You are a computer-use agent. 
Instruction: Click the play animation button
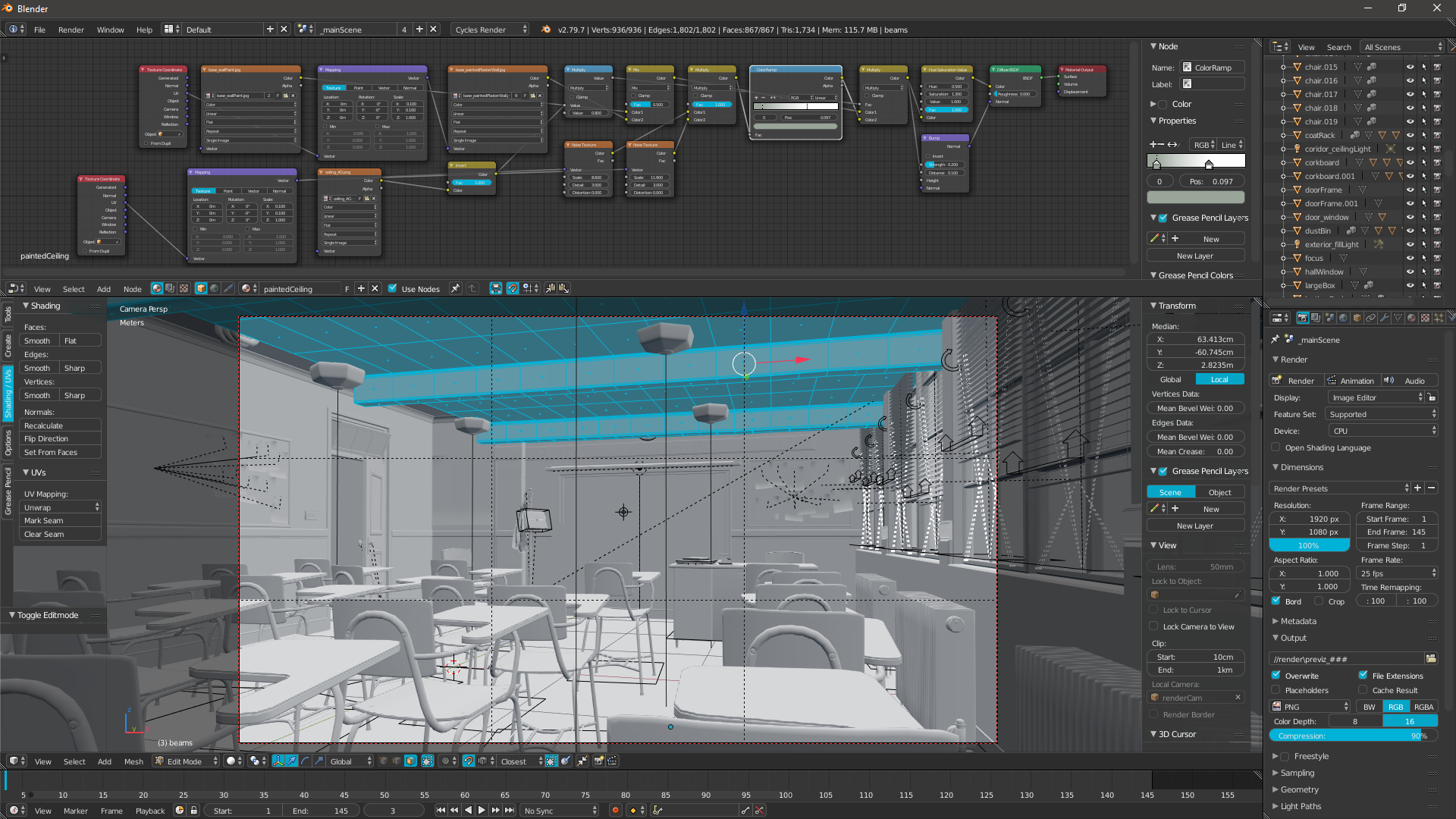click(x=482, y=811)
